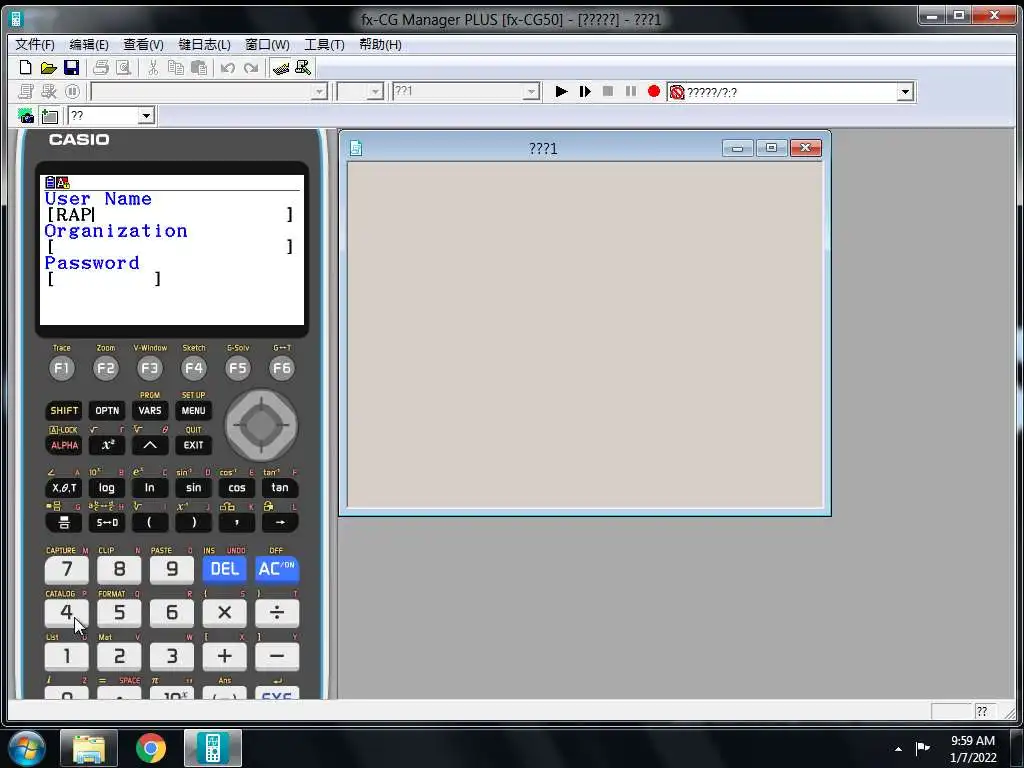Click the calculator number 7 key
Viewport: 1024px width, 768px height.
(x=67, y=569)
